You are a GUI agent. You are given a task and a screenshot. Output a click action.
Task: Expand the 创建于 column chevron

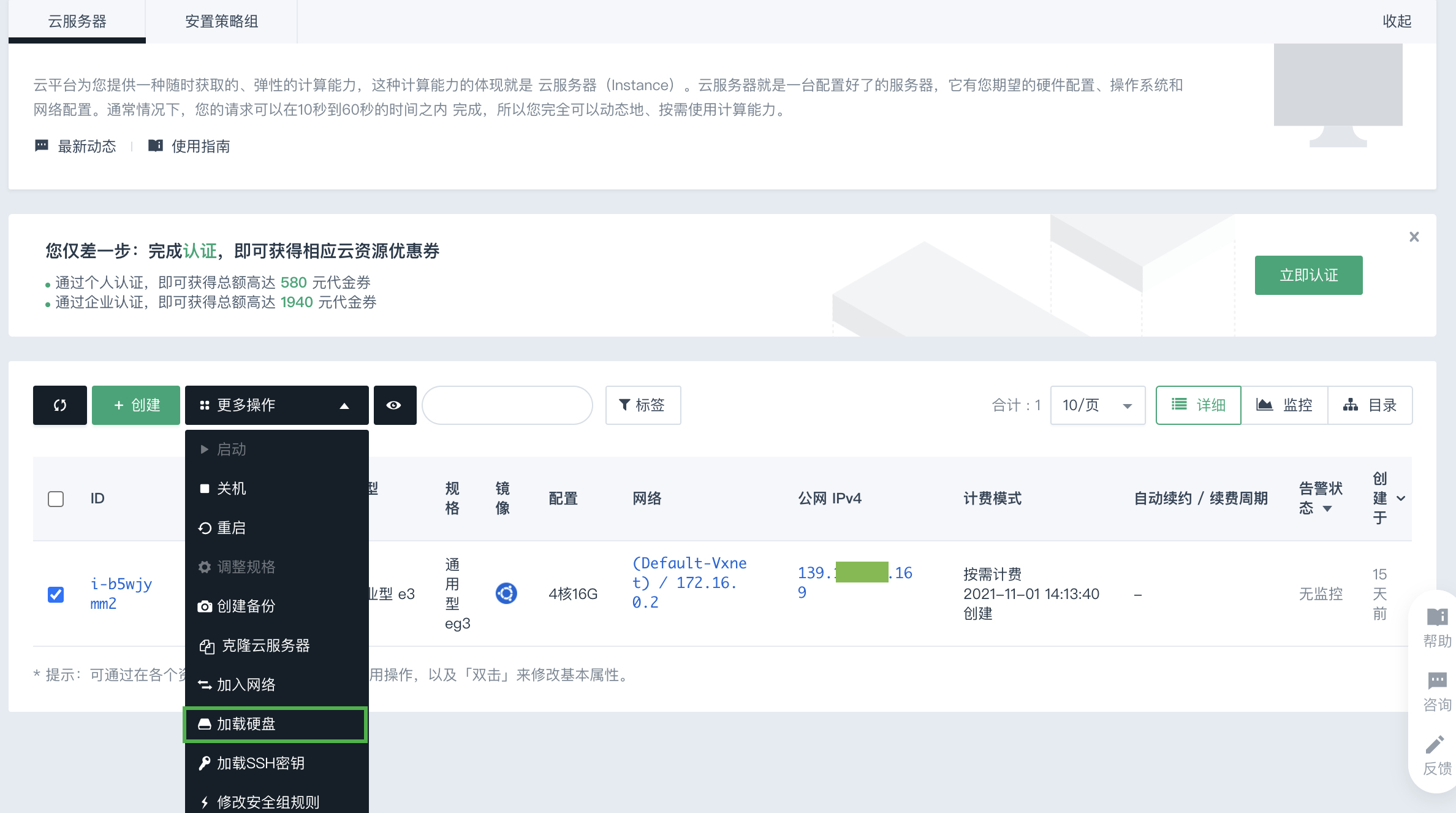tap(1401, 498)
